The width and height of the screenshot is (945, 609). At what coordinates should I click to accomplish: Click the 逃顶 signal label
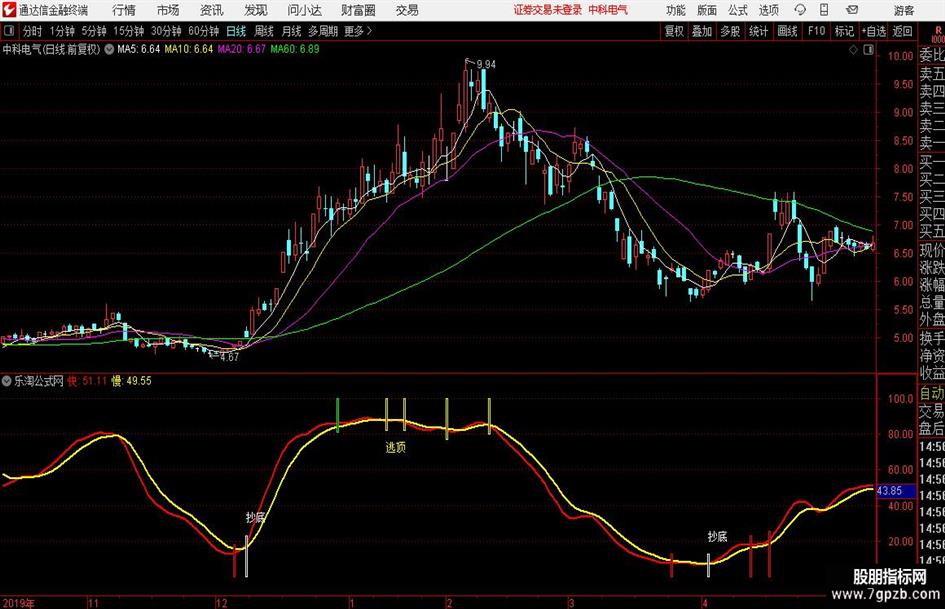[396, 447]
